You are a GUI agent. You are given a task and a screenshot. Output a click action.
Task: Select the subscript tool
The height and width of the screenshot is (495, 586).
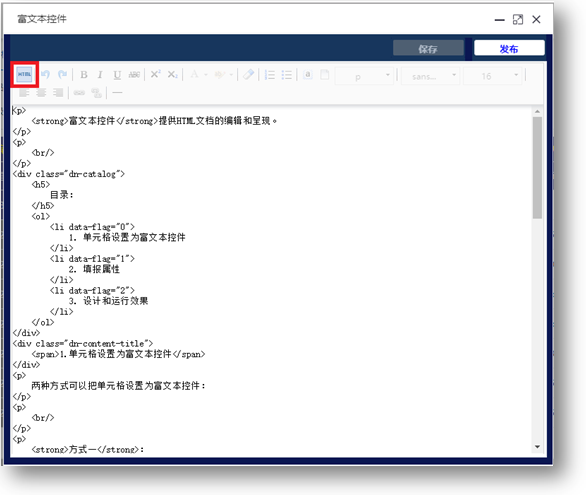(x=172, y=75)
